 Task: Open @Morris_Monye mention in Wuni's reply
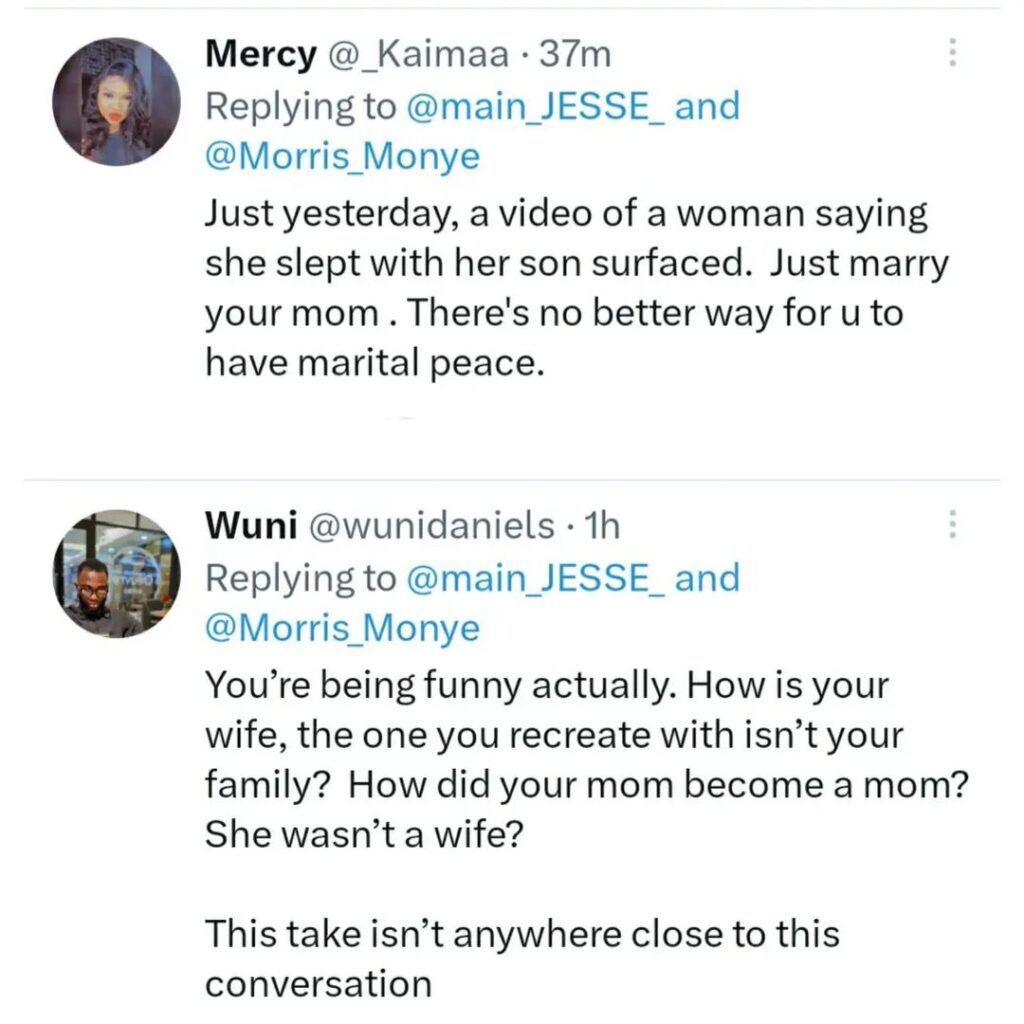(x=342, y=629)
